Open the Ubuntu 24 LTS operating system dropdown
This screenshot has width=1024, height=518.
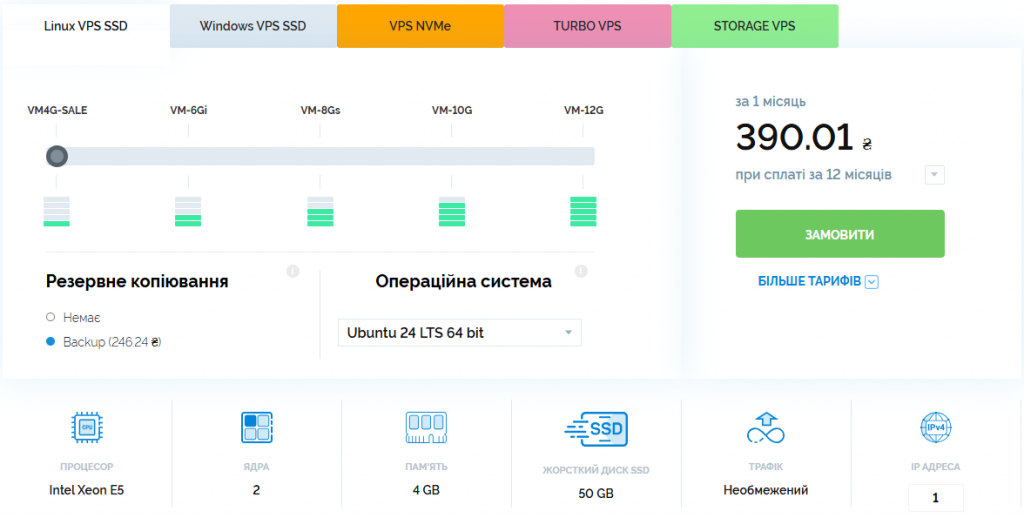[x=460, y=332]
